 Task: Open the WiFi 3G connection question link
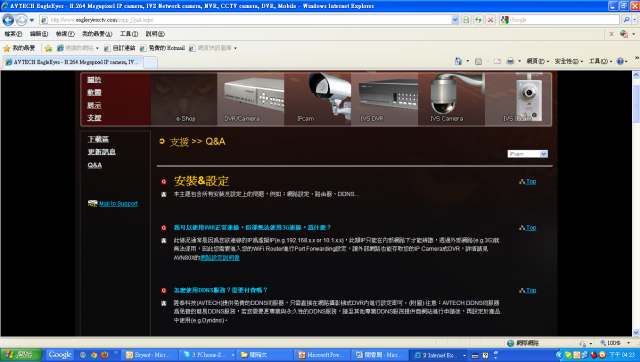(x=252, y=227)
